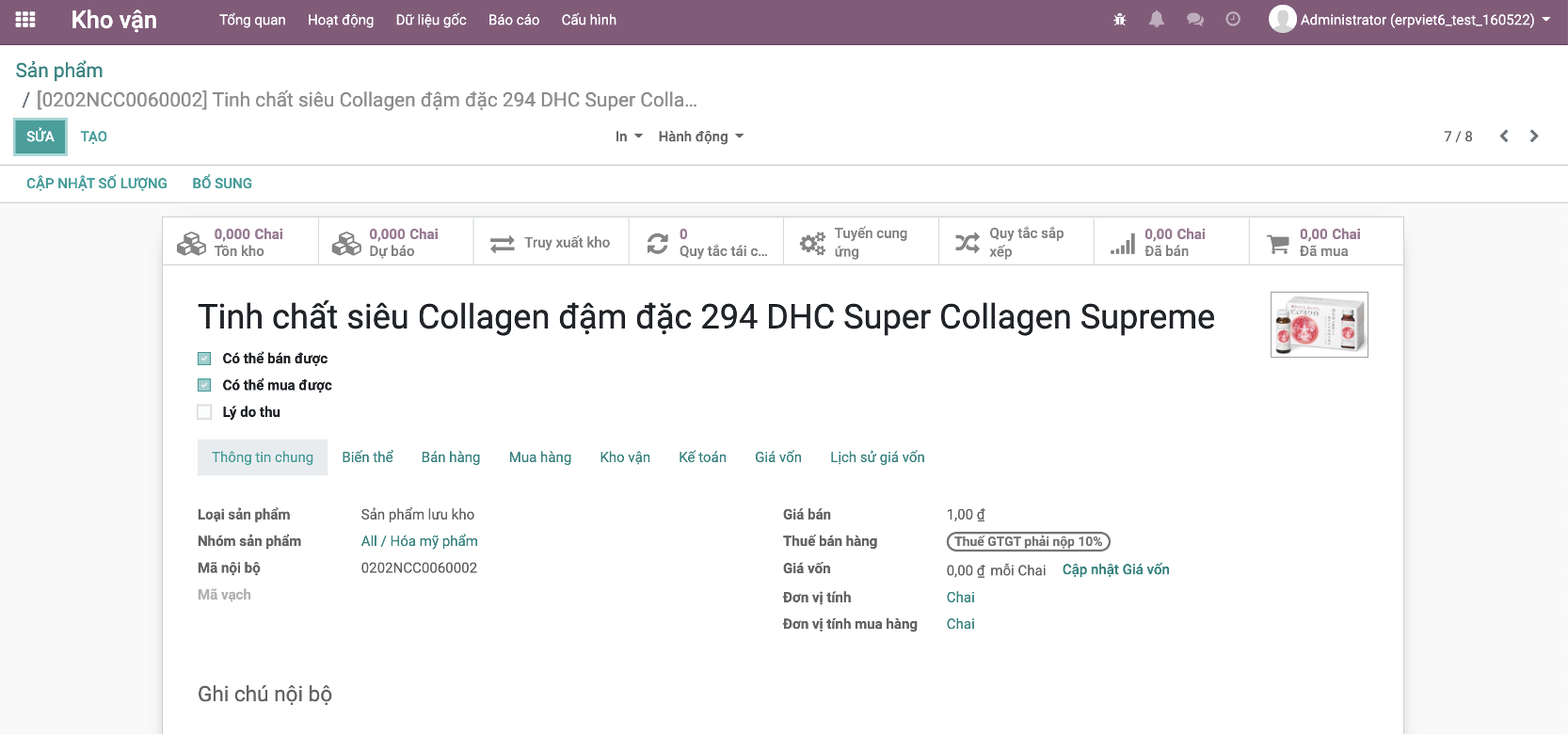Click the product image thumbnail
The image size is (1568, 736).
coord(1320,325)
